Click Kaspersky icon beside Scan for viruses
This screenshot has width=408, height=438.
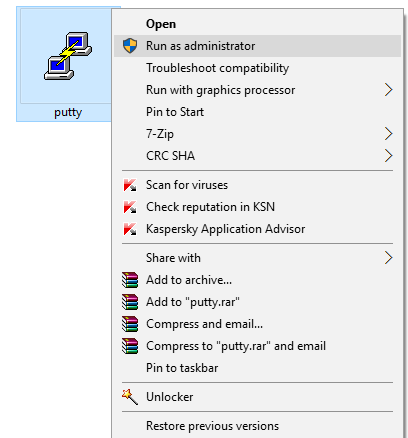click(x=130, y=185)
